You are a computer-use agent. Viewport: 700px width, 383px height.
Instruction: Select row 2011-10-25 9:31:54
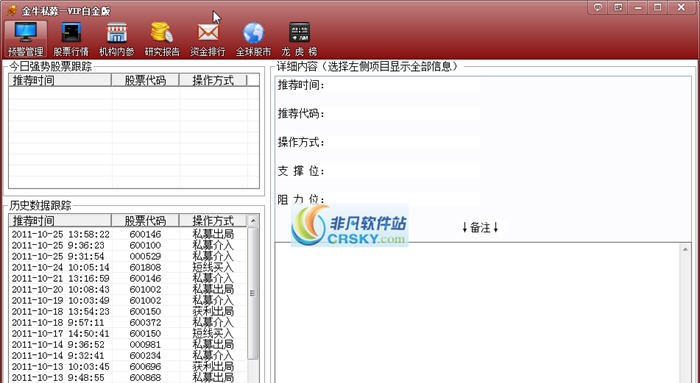(128, 256)
